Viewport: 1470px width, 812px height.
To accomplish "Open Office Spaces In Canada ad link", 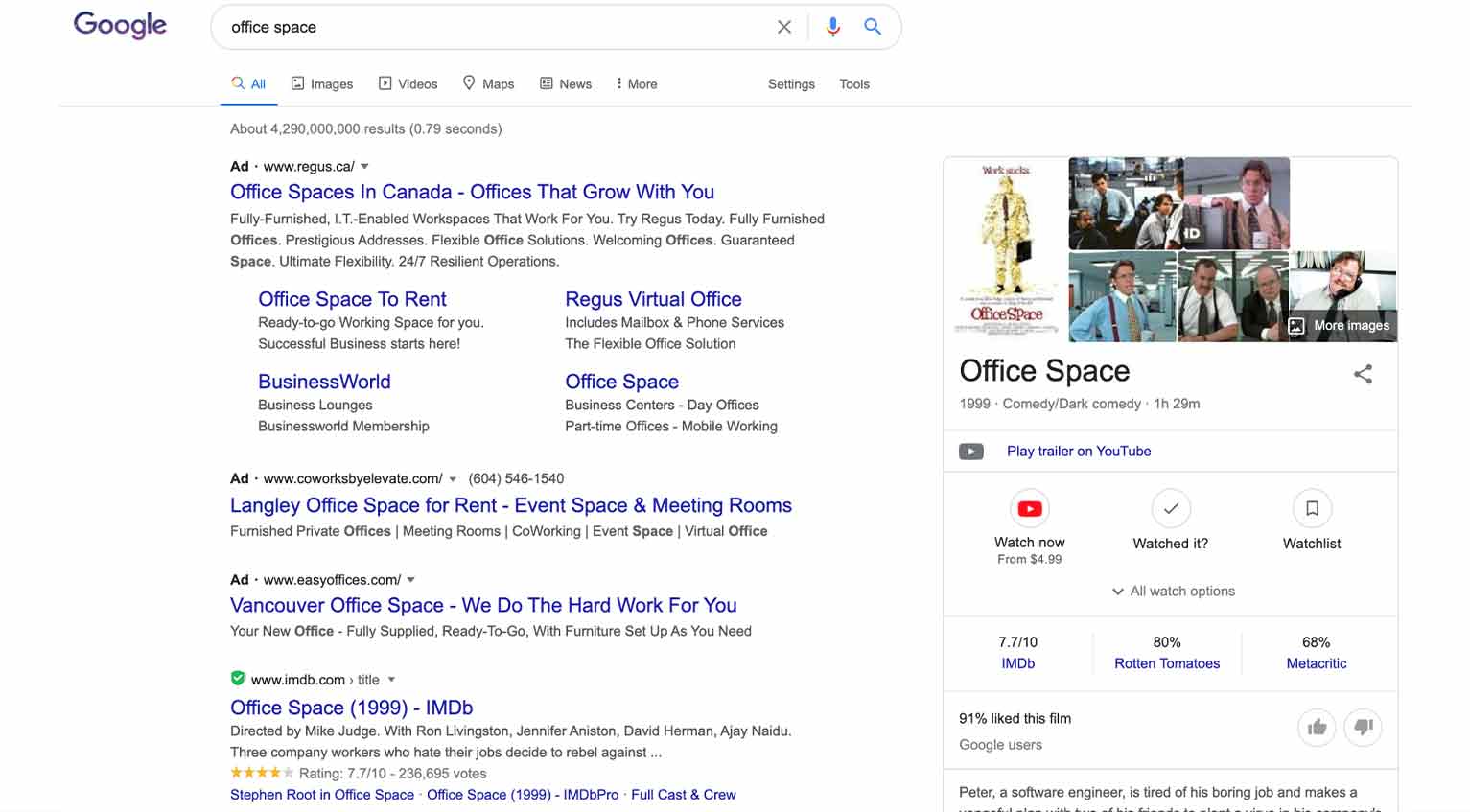I will click(472, 192).
